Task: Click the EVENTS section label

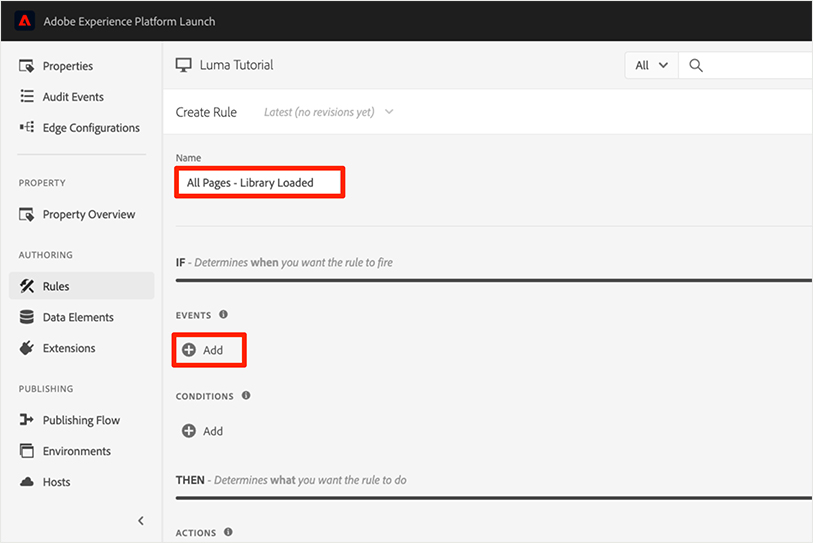Action: (x=193, y=315)
